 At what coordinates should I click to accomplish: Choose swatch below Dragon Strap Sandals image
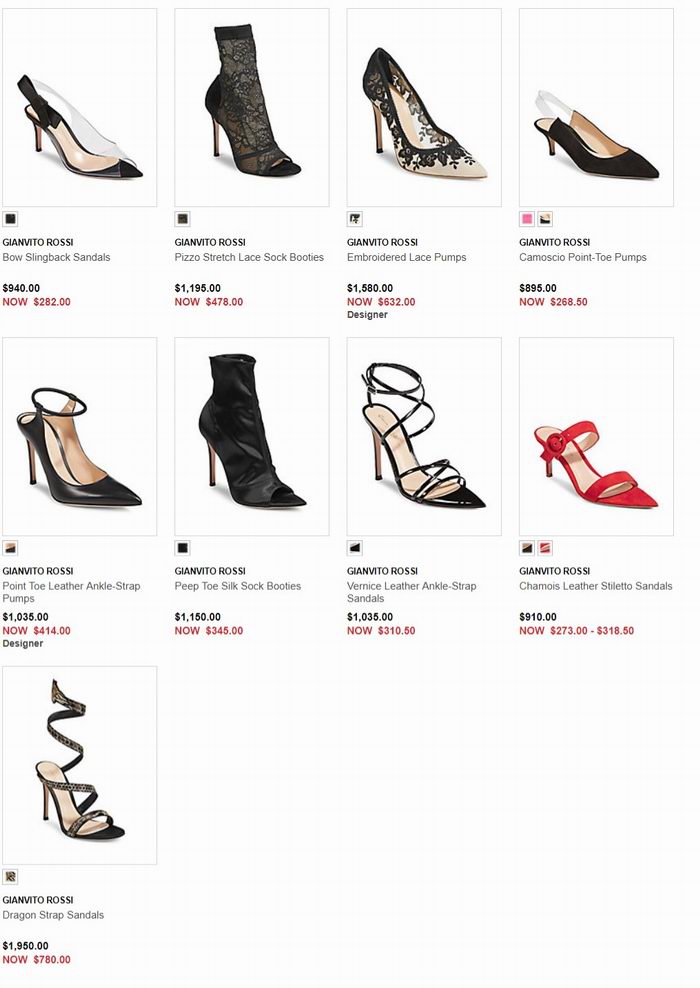pyautogui.click(x=10, y=876)
